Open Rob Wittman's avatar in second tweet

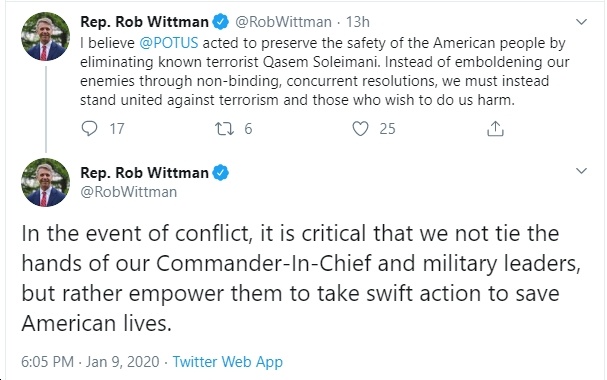pos(45,182)
